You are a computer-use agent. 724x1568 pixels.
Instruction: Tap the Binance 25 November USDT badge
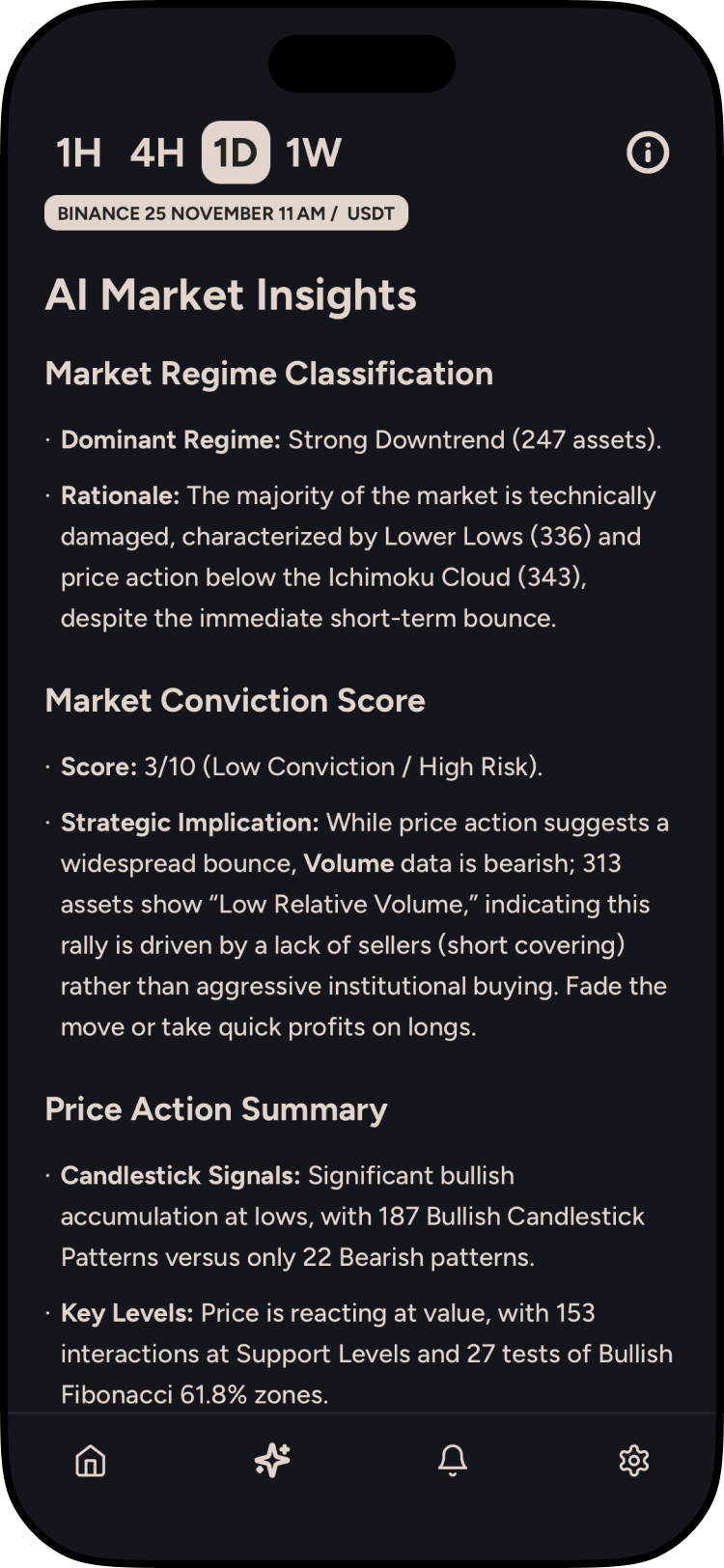coord(226,213)
